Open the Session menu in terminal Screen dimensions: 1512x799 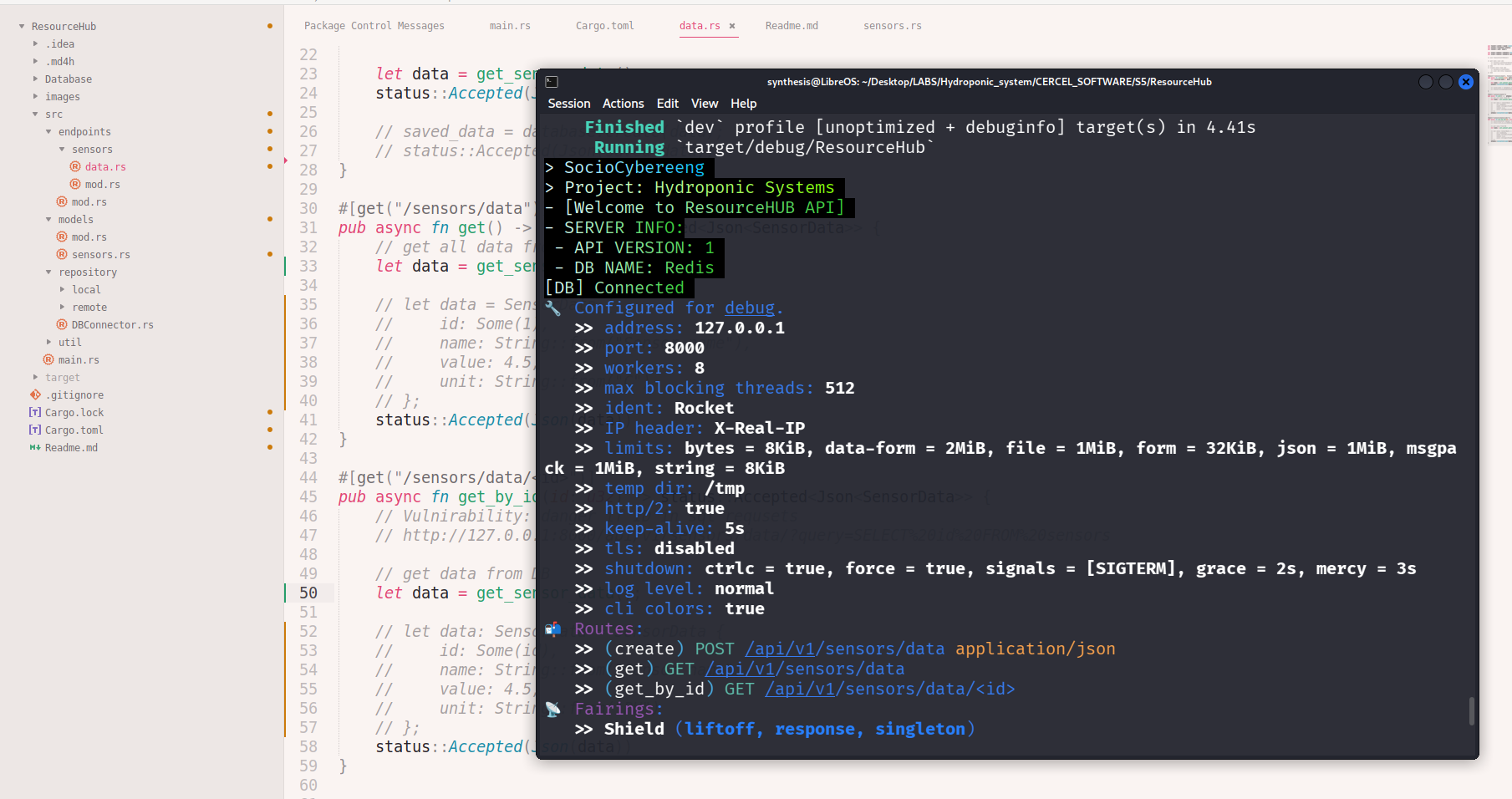coord(568,104)
